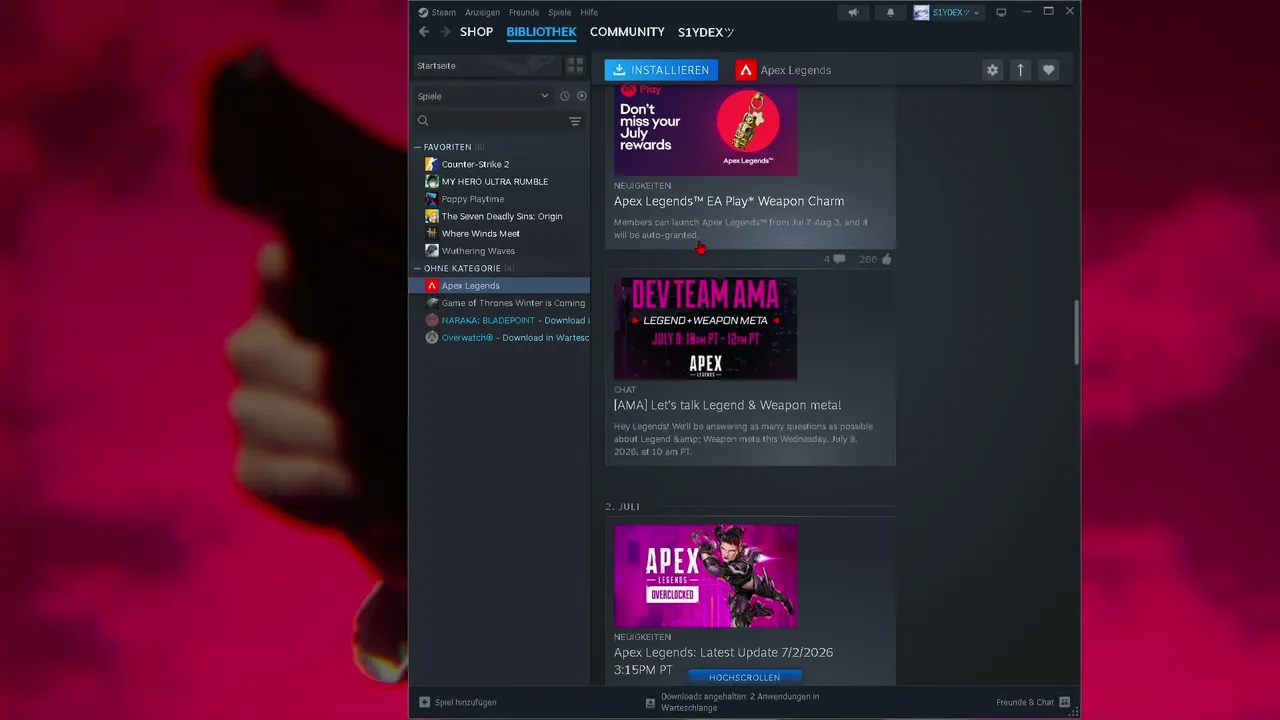Go to Startseite in library

tap(487, 65)
